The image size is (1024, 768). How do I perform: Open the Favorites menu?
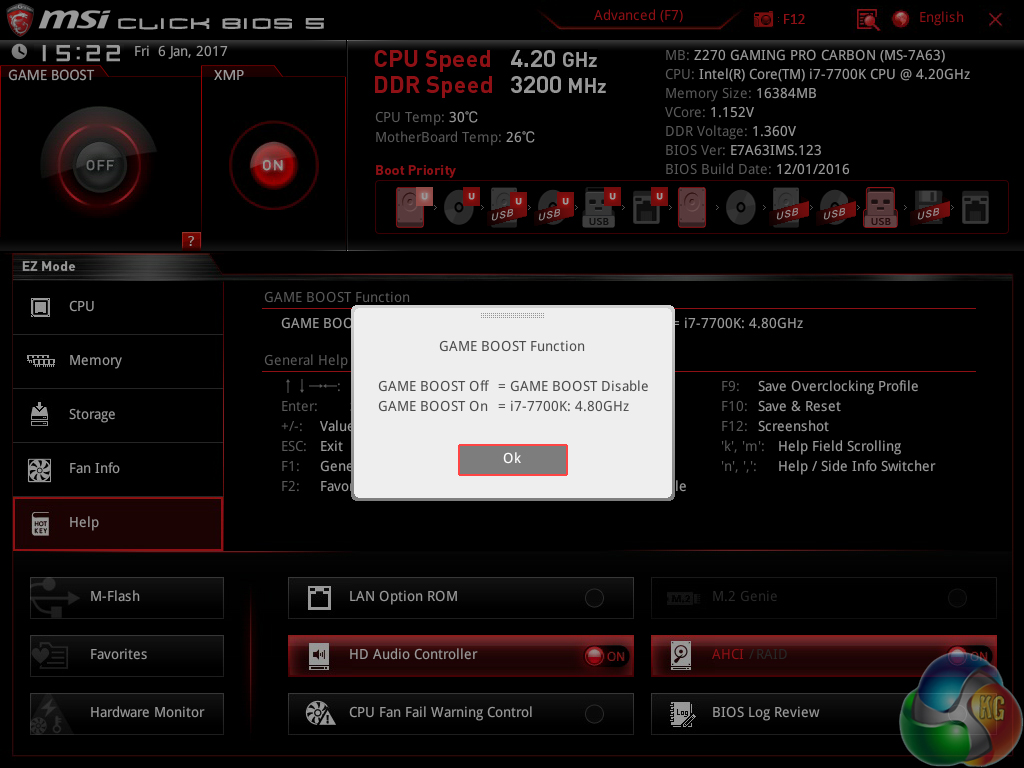127,655
